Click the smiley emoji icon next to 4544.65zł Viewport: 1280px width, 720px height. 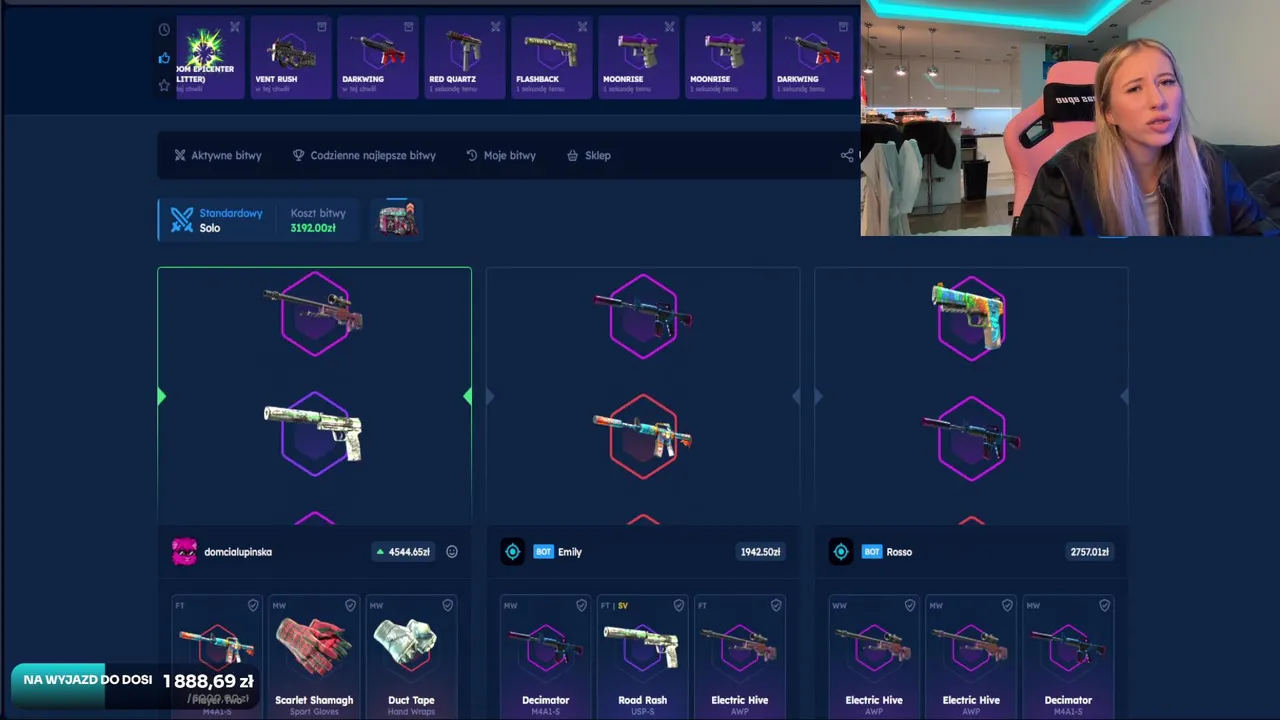tap(452, 552)
